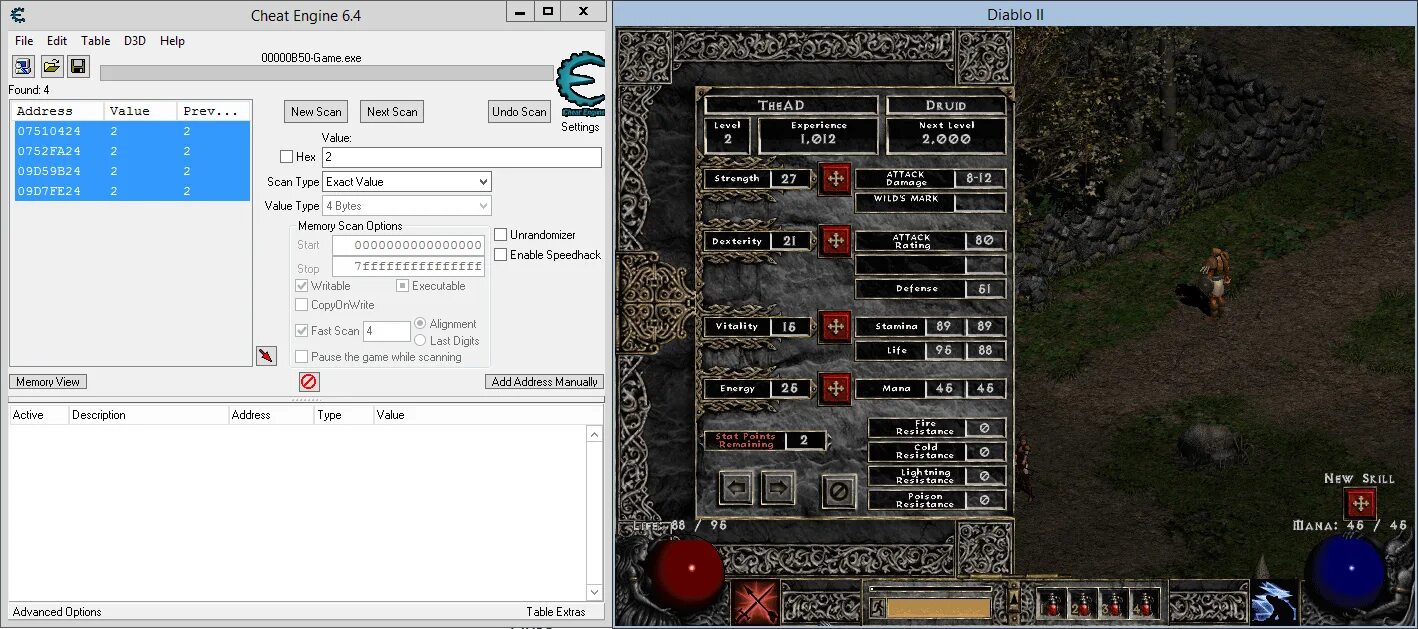1418x629 pixels.
Task: Open the process list selector
Action: [22, 66]
